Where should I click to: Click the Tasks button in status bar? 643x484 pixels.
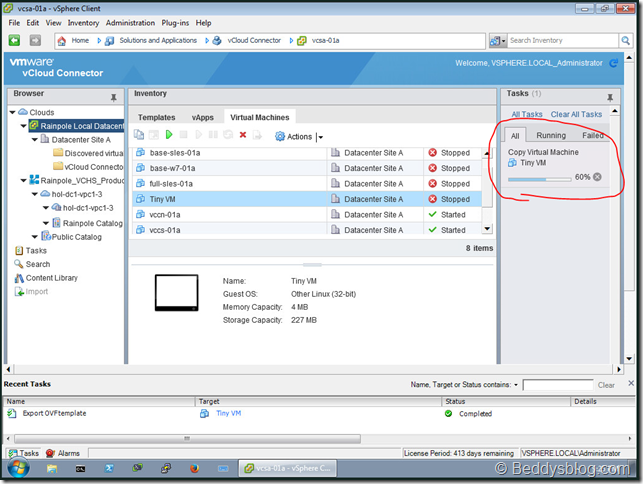coord(23,453)
